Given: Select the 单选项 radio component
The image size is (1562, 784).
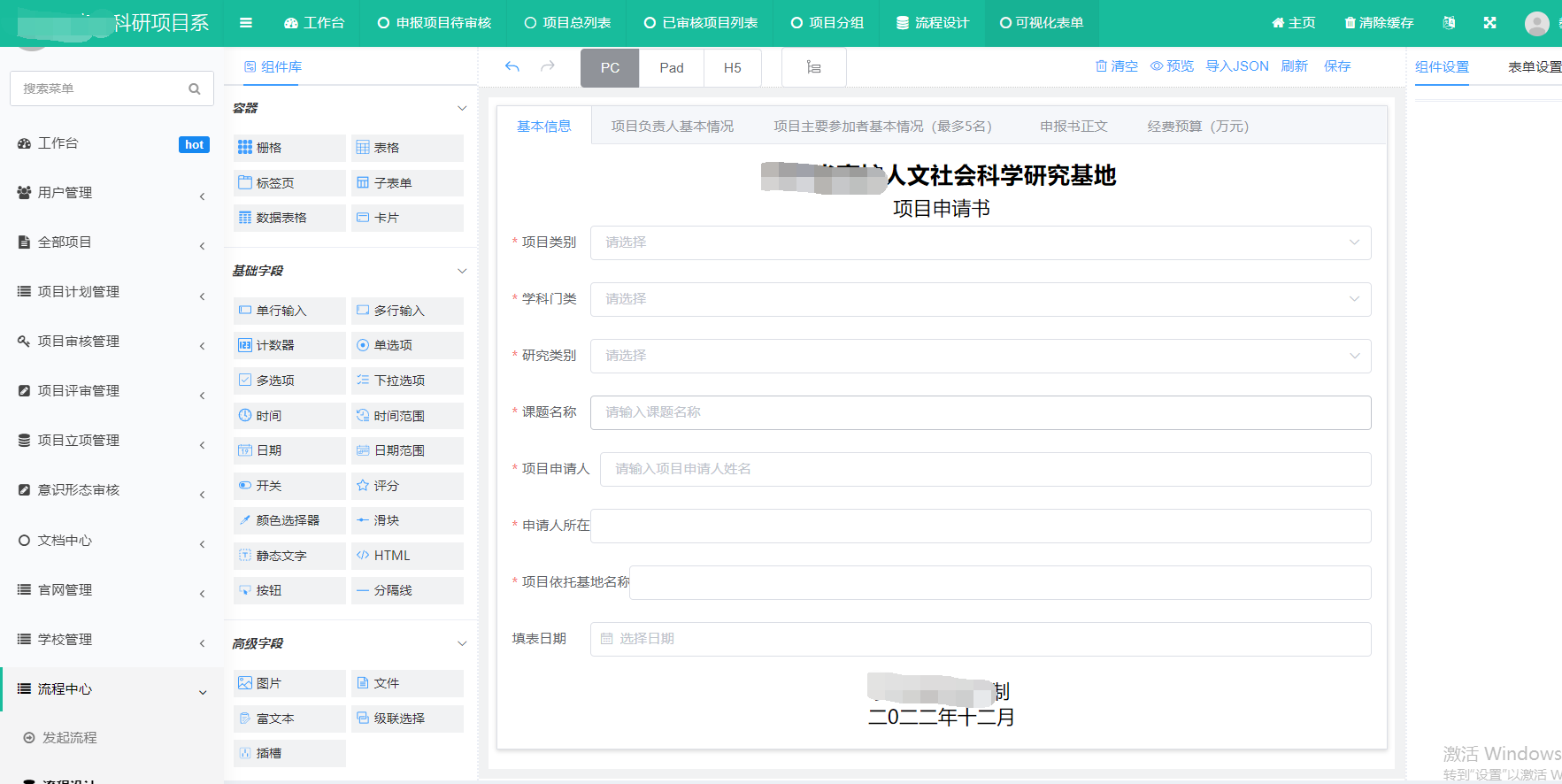Looking at the screenshot, I should [x=407, y=345].
